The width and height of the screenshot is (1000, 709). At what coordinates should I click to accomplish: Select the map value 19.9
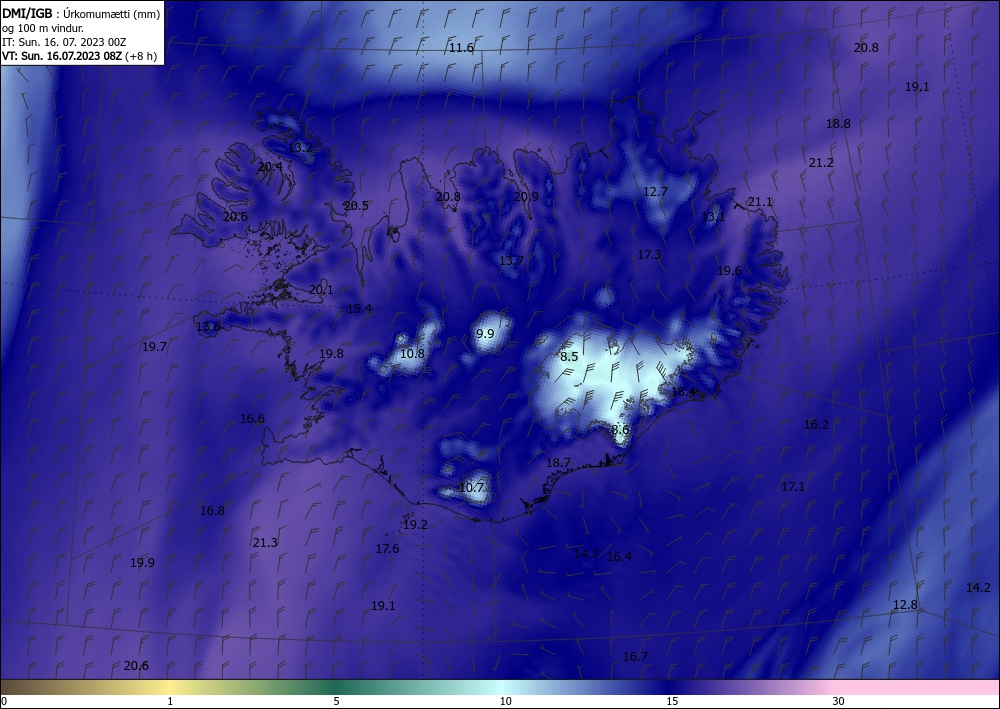coord(142,563)
